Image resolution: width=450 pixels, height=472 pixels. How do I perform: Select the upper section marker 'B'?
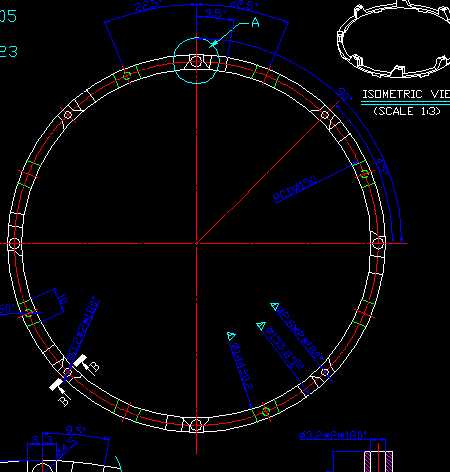[x=94, y=368]
